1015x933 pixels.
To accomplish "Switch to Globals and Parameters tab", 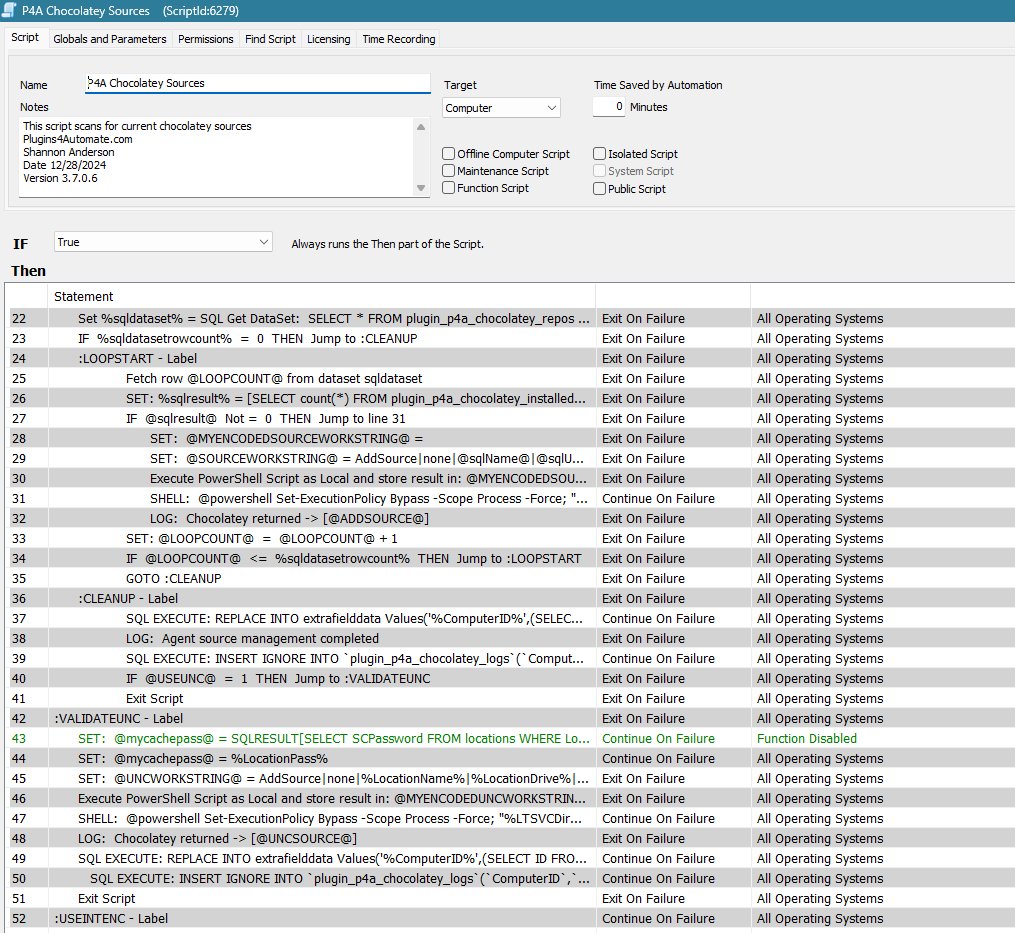I will coord(110,39).
